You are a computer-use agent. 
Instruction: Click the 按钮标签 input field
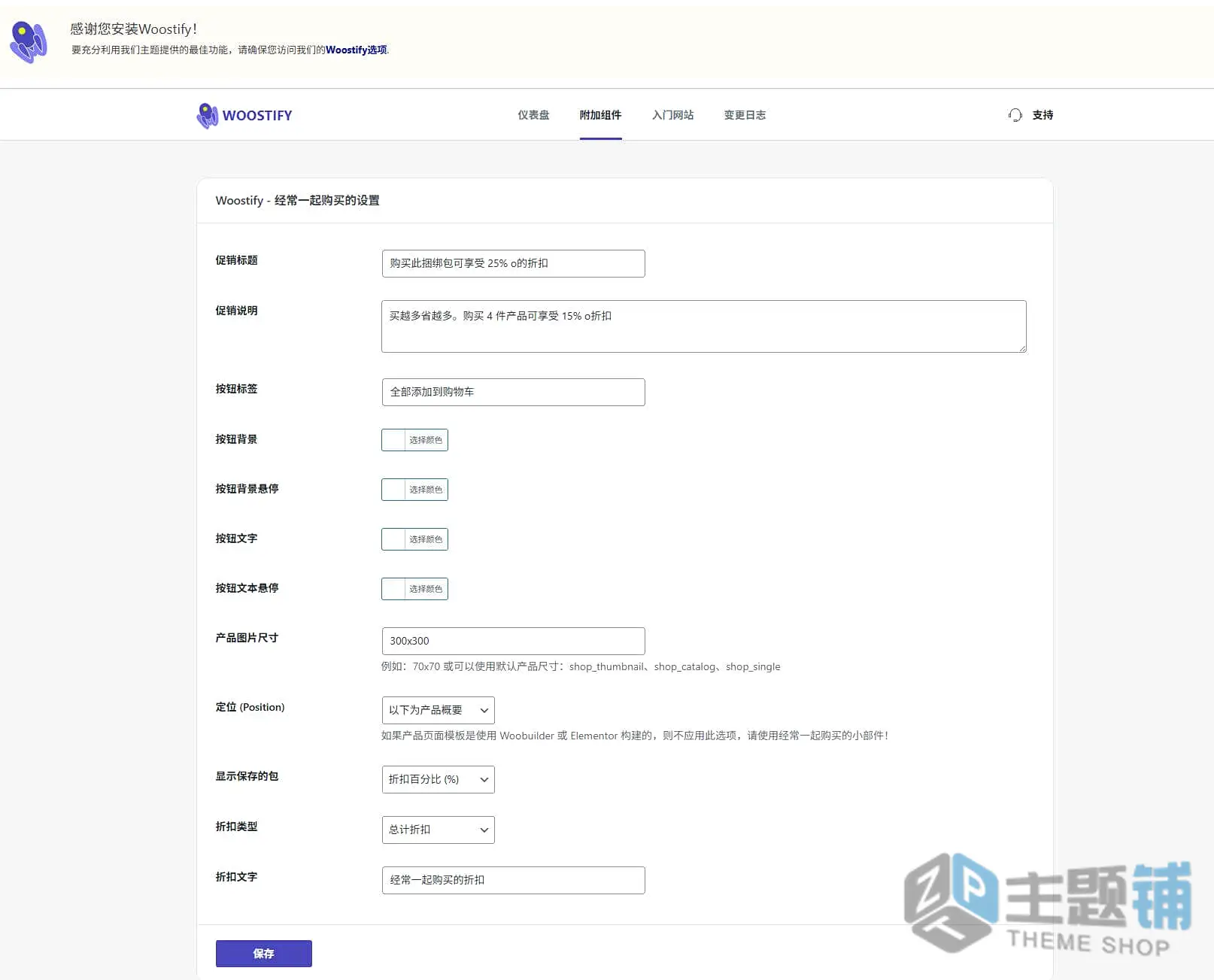pos(513,392)
